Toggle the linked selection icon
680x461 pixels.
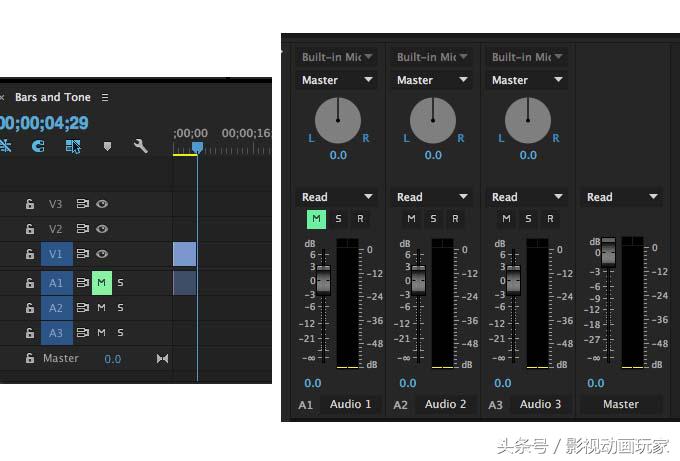(x=73, y=146)
